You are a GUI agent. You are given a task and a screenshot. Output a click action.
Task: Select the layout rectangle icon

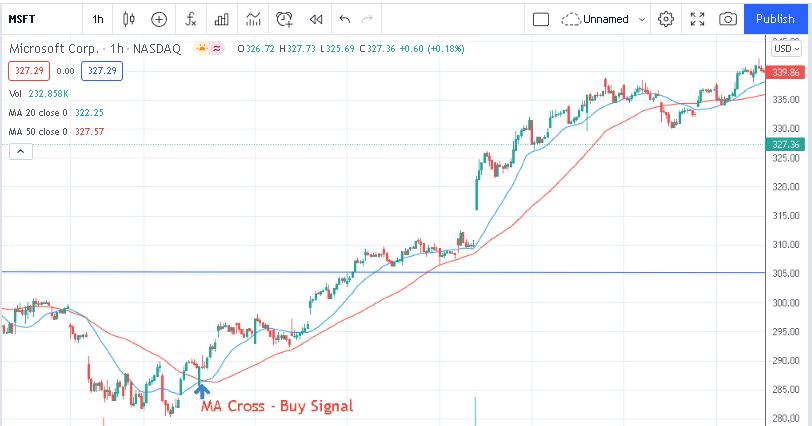pos(541,19)
